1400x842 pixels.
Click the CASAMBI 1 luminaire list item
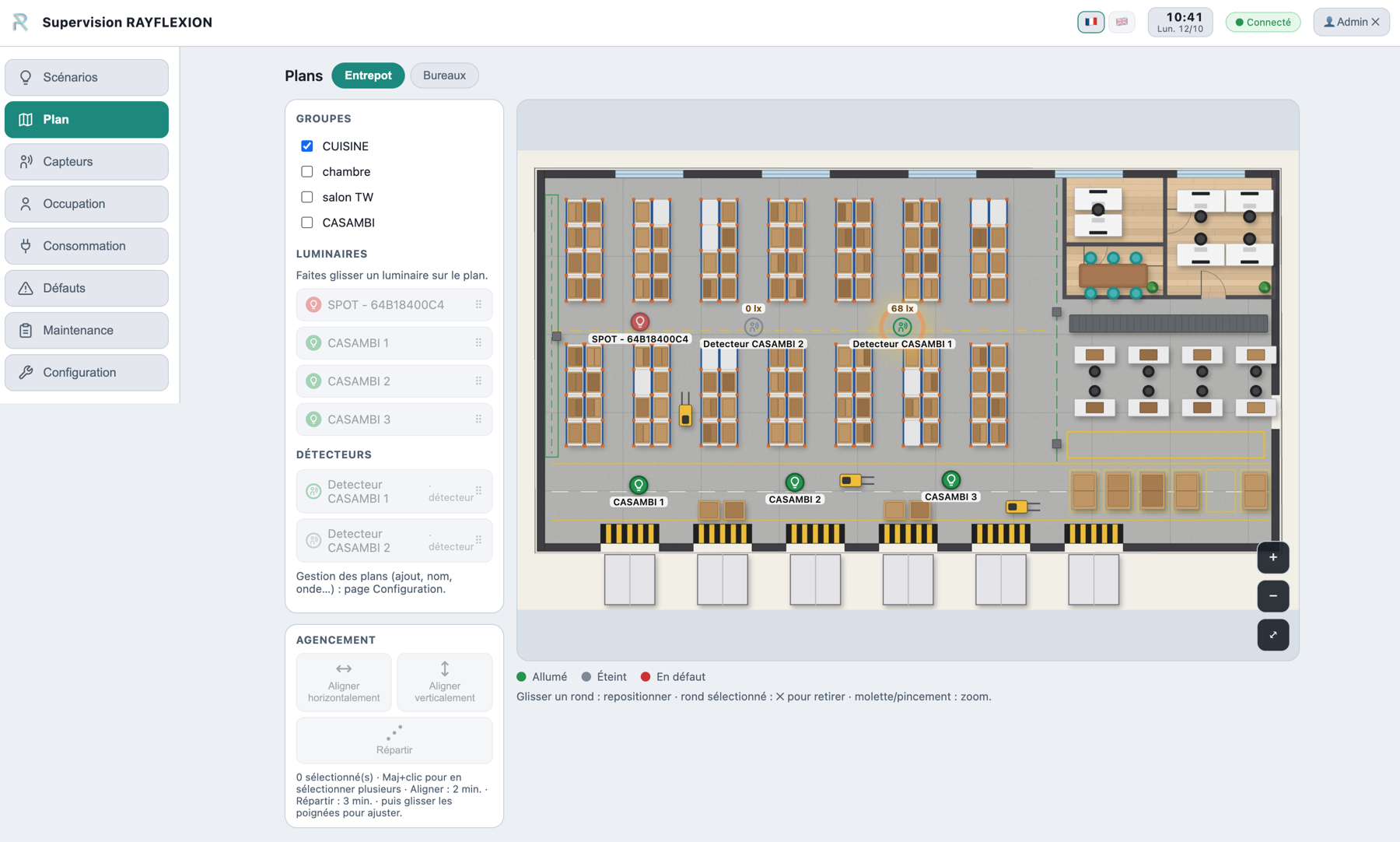[394, 343]
